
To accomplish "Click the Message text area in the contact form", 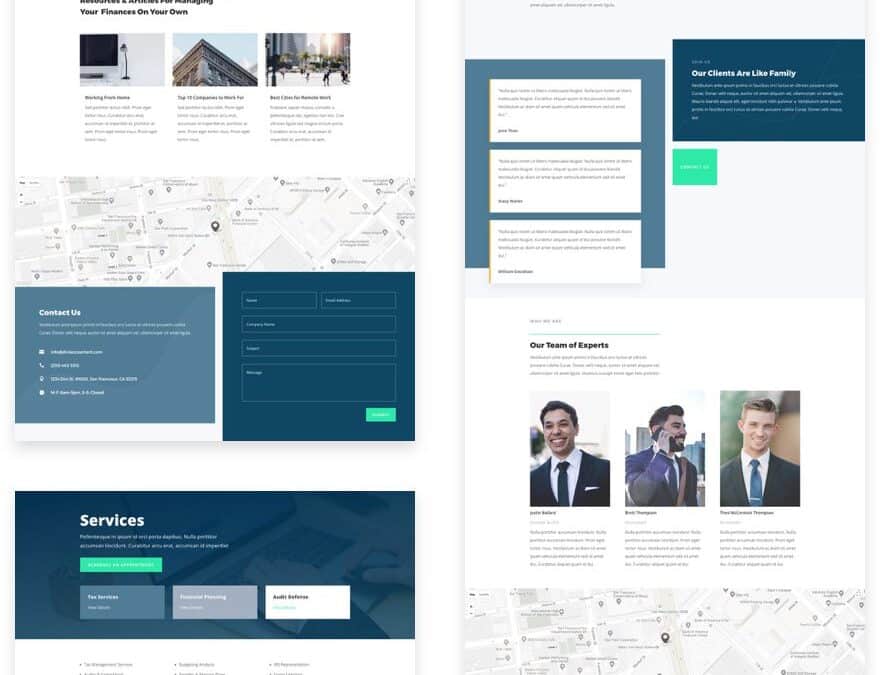I will point(319,383).
